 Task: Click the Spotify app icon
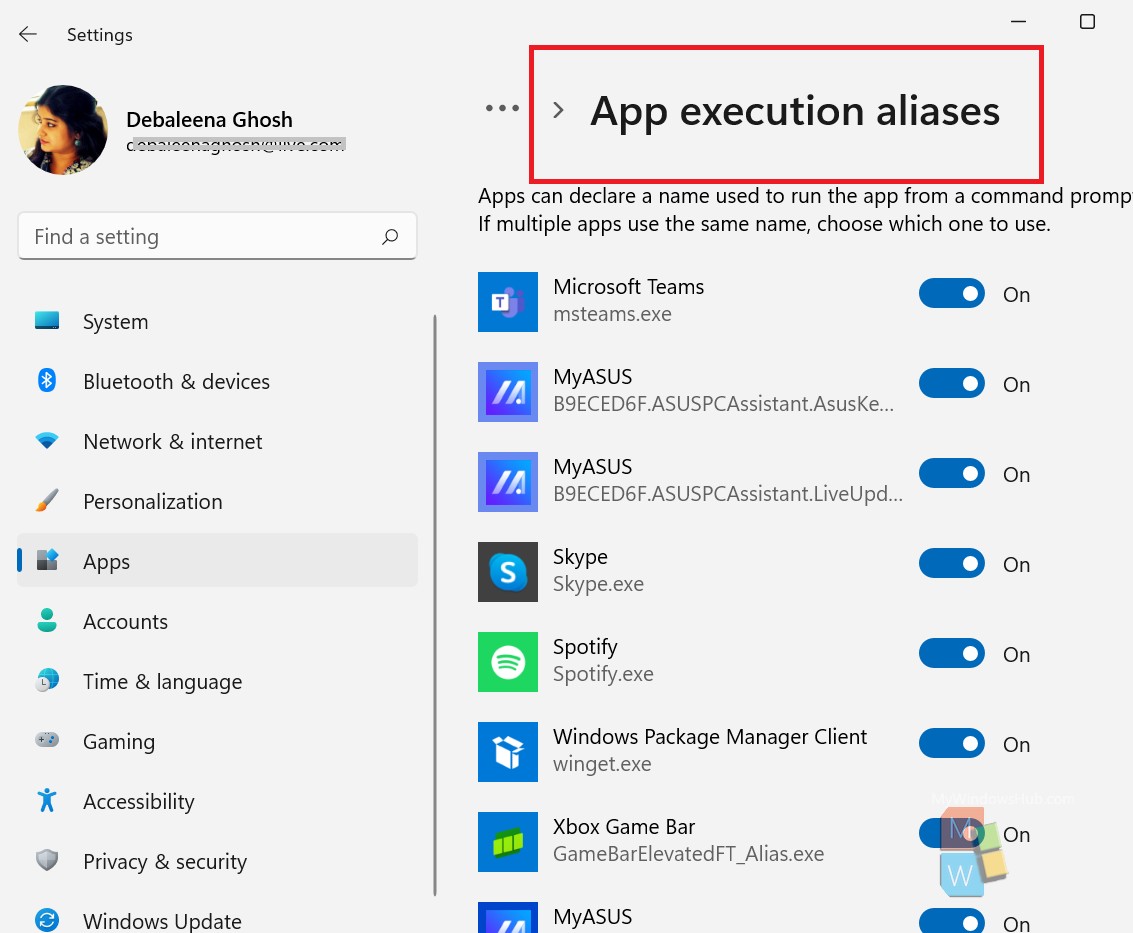(508, 661)
